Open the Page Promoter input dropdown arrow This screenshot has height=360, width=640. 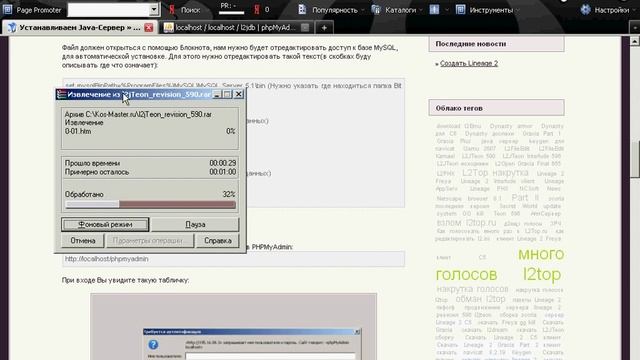click(x=154, y=10)
